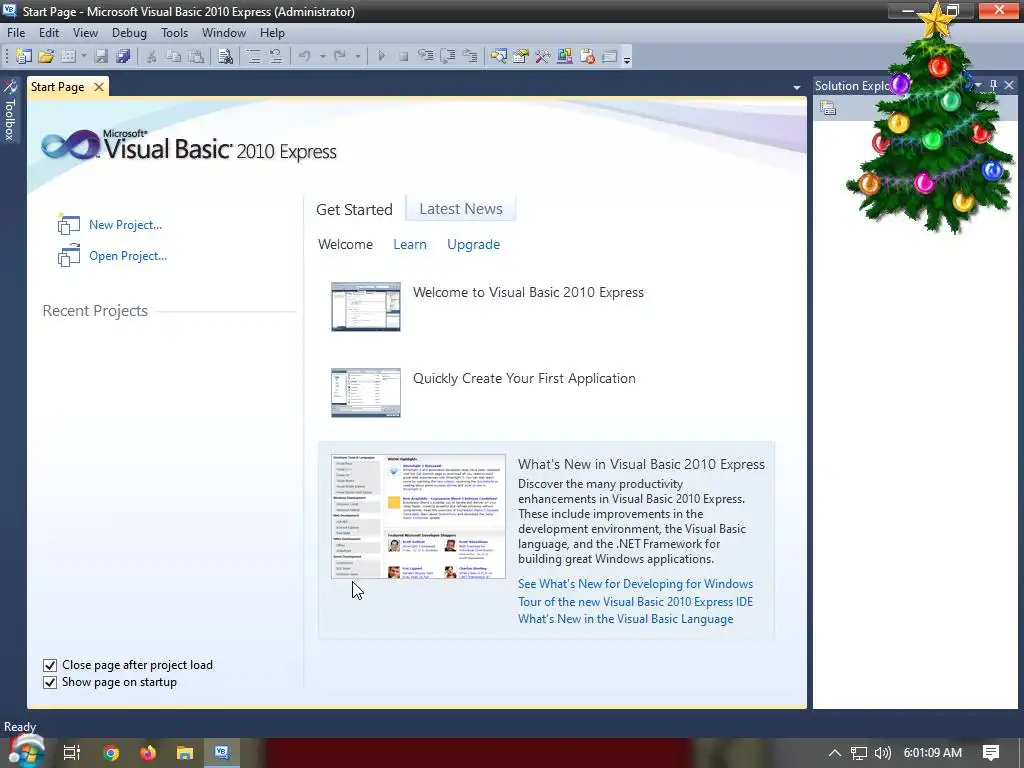Toggle Close page after project load checkbox
The image size is (1024, 768).
(x=50, y=665)
